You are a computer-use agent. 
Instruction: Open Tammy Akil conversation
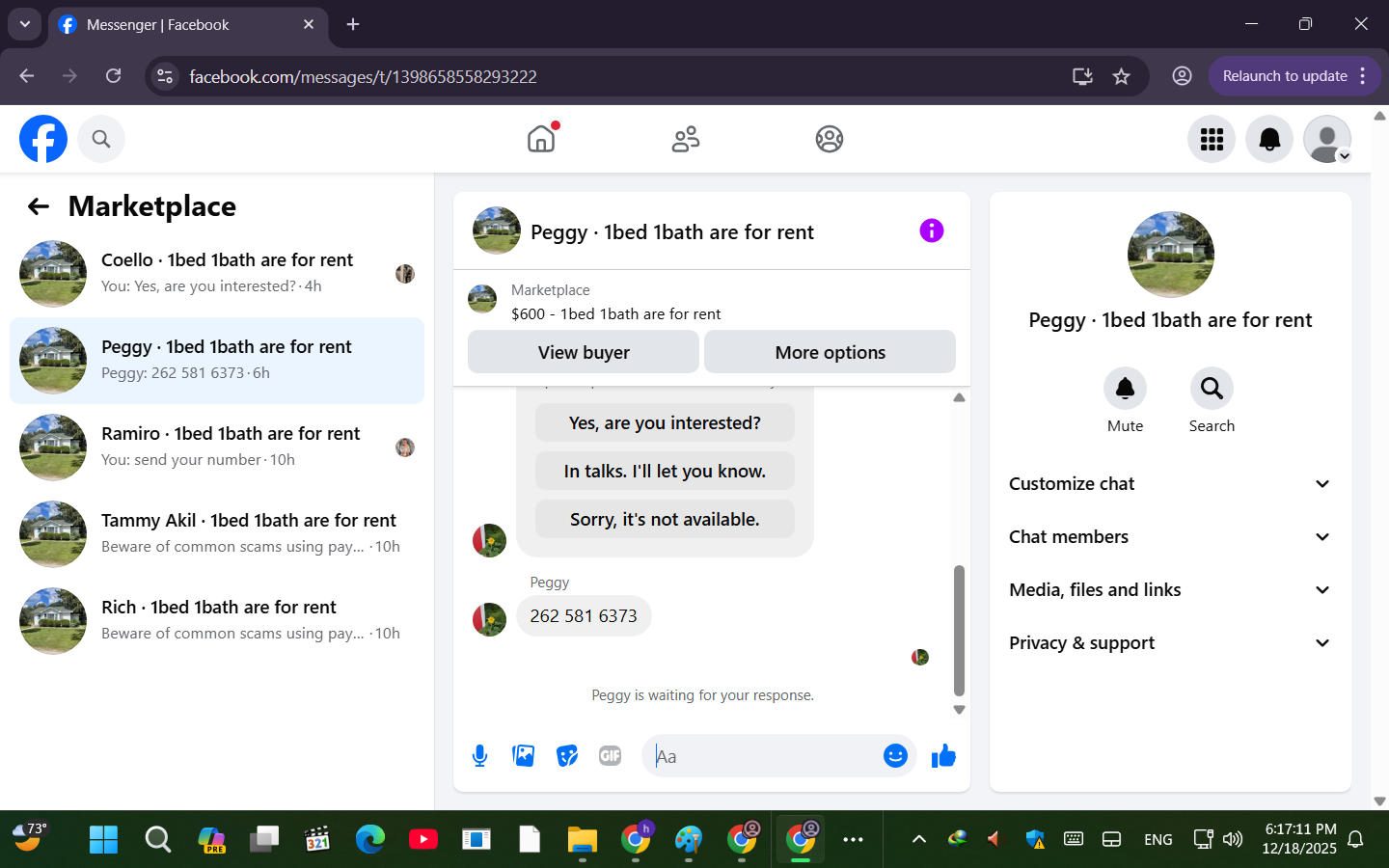pyautogui.click(x=217, y=534)
